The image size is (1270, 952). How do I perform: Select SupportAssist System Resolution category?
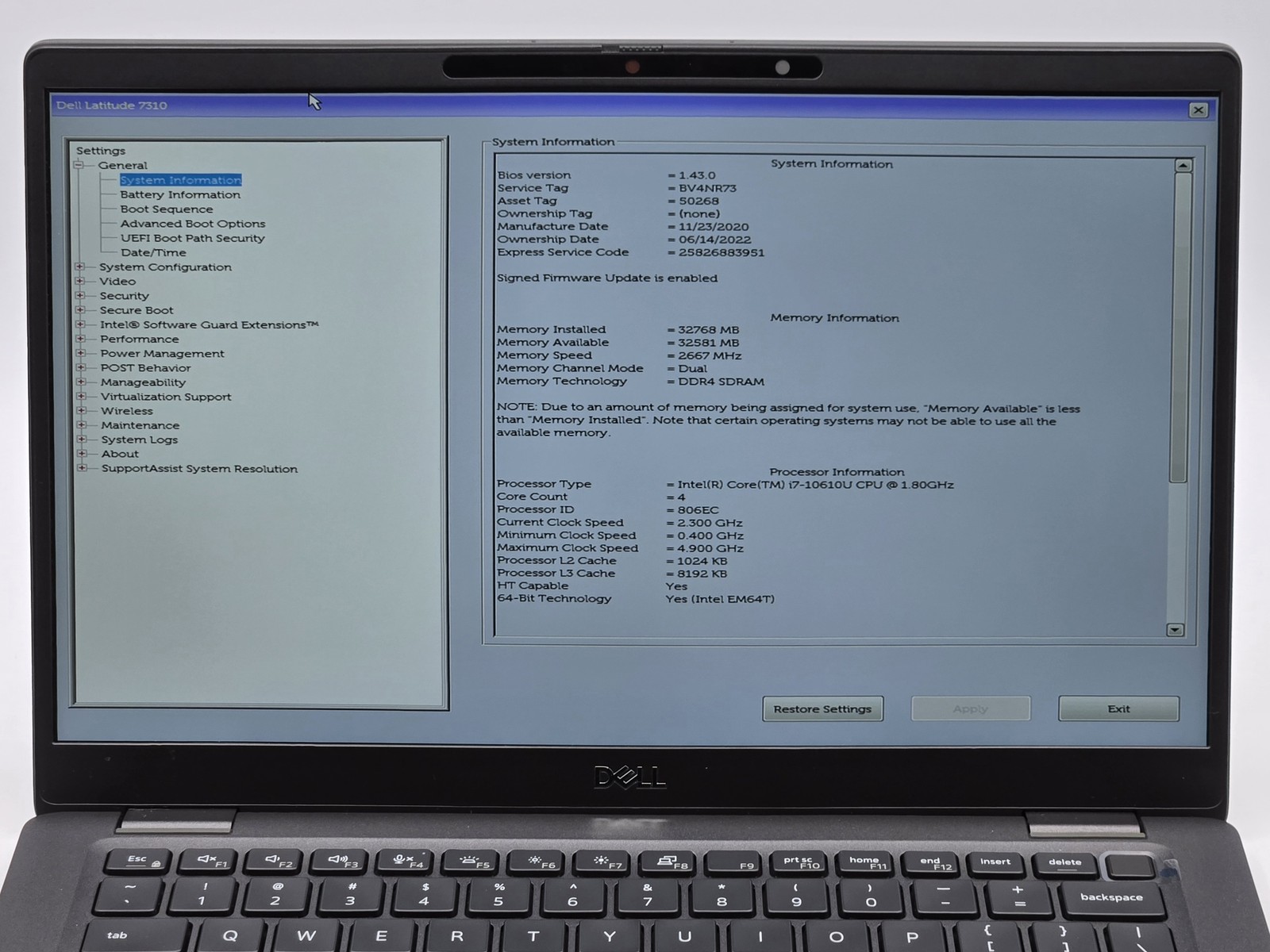200,469
